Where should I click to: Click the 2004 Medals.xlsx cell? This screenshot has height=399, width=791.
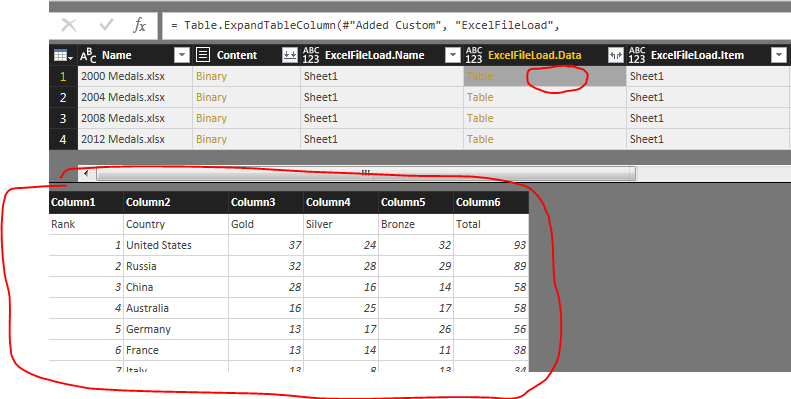[x=135, y=97]
